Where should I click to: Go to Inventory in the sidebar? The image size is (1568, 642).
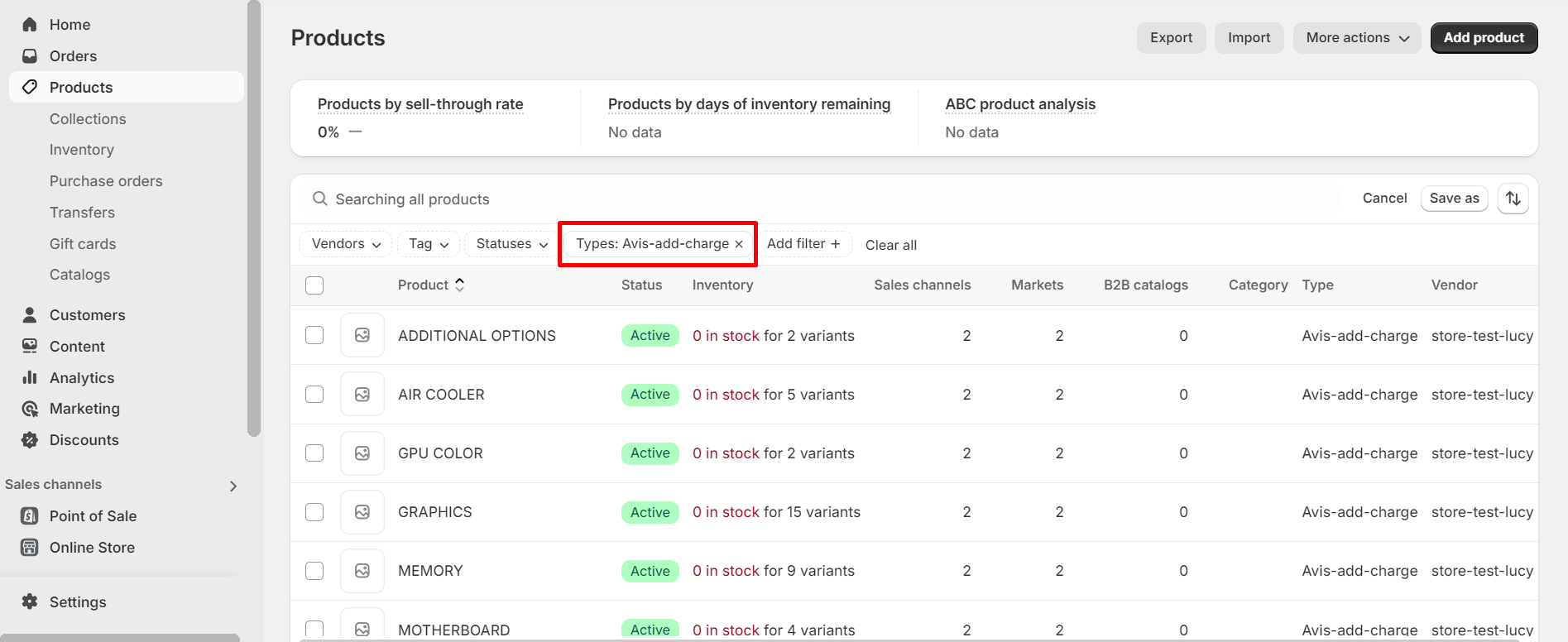(x=82, y=150)
